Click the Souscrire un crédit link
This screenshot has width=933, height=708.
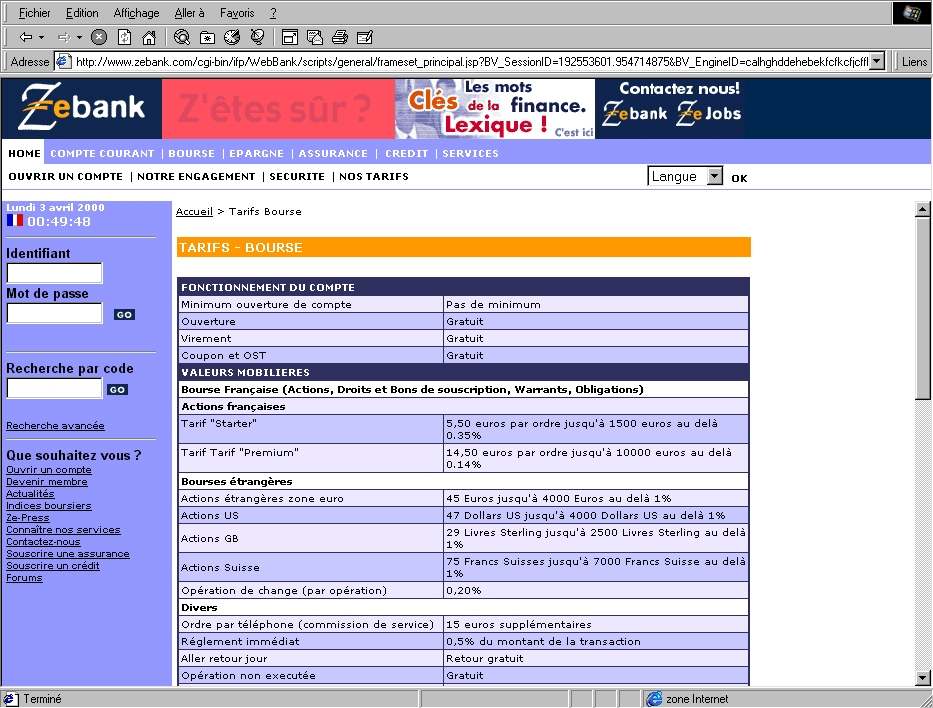tap(53, 566)
